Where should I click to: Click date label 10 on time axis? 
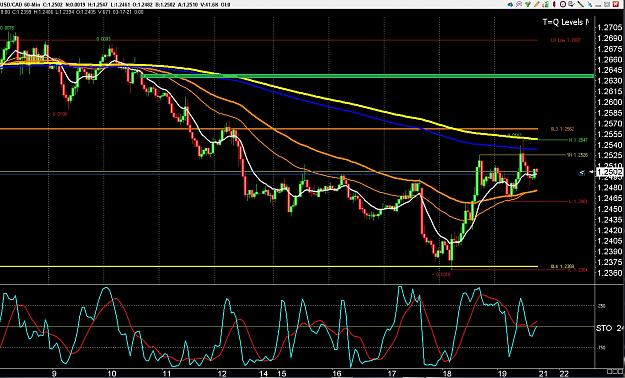pos(112,374)
